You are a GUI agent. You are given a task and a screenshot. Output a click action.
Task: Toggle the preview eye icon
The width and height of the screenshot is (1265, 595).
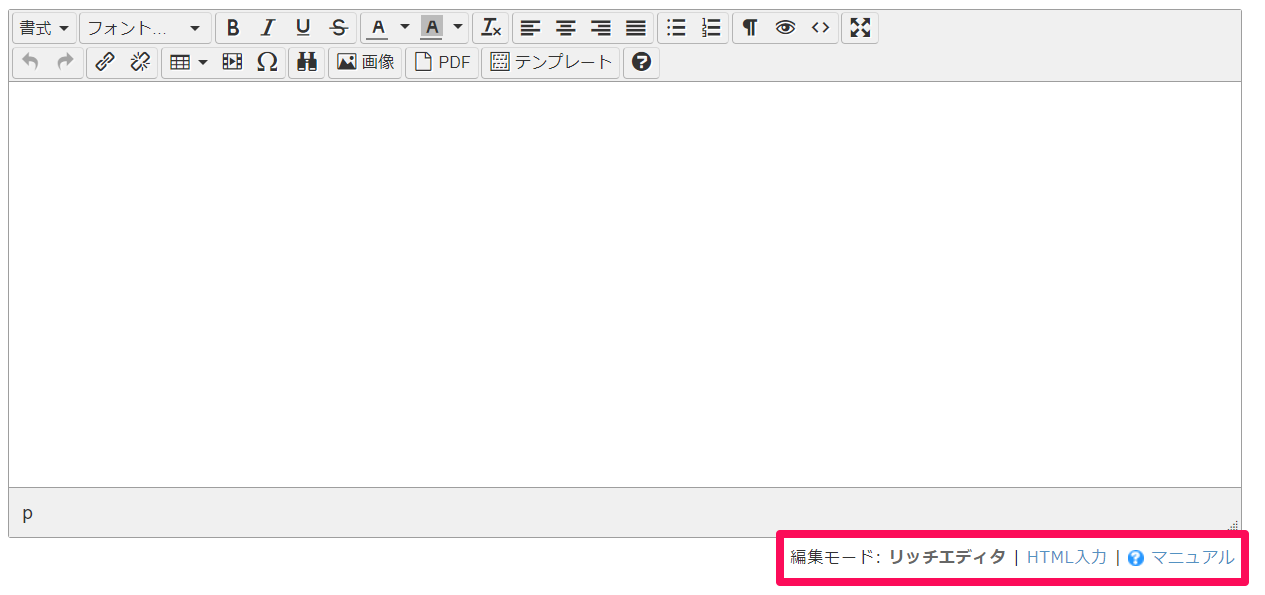784,27
